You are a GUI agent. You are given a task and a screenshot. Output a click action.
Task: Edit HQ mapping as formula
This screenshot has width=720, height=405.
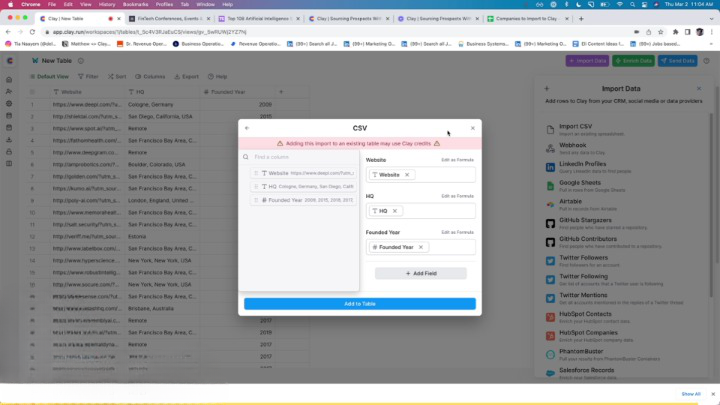tap(457, 196)
